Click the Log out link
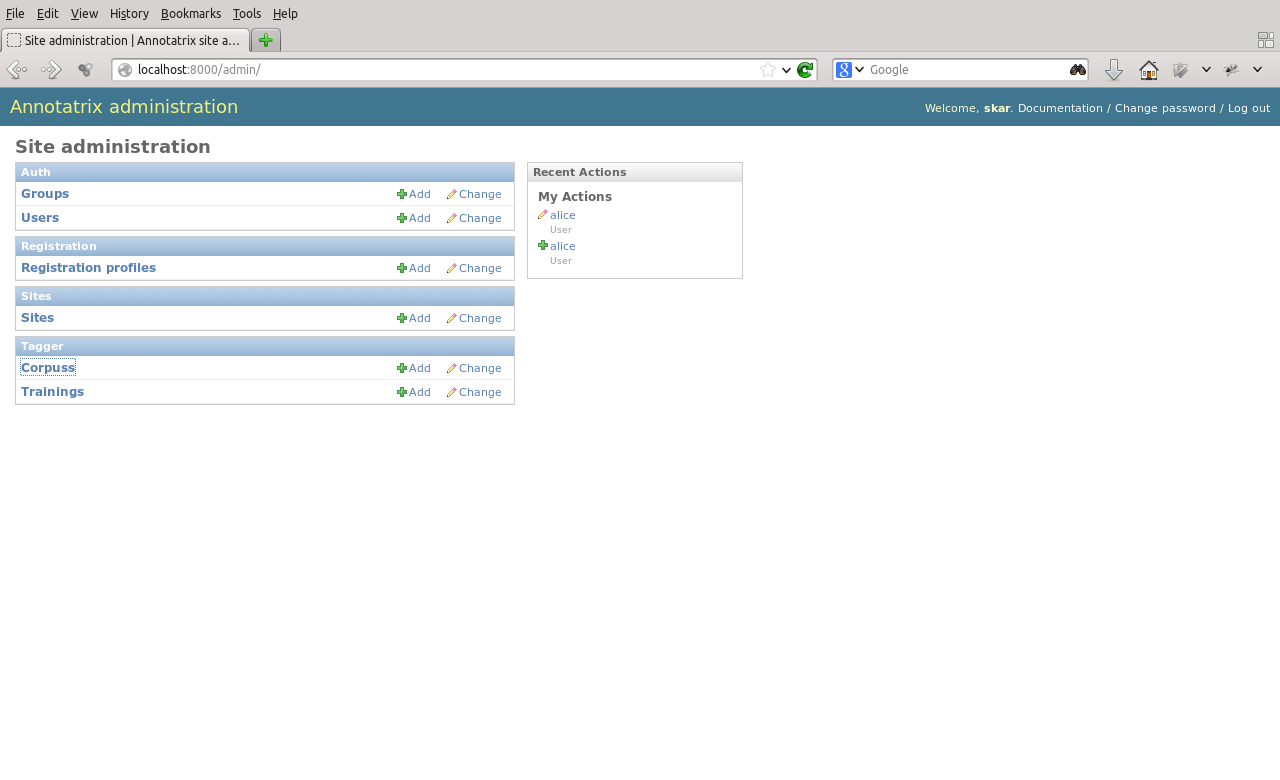This screenshot has height=780, width=1280. pos(1248,108)
